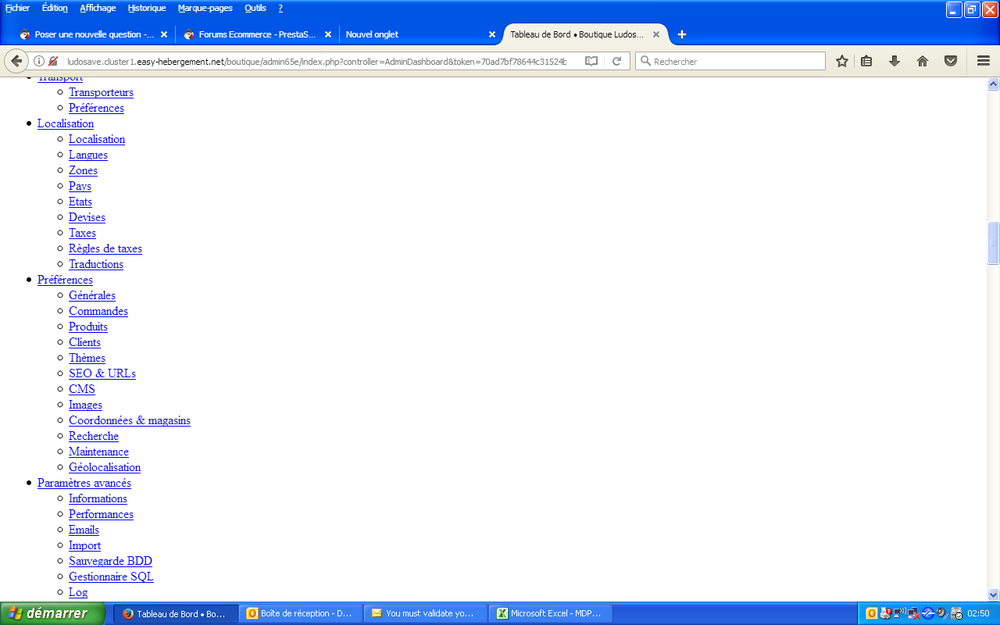Open Préférences link under Transport
Viewport: 1000px width, 625px height.
(96, 108)
